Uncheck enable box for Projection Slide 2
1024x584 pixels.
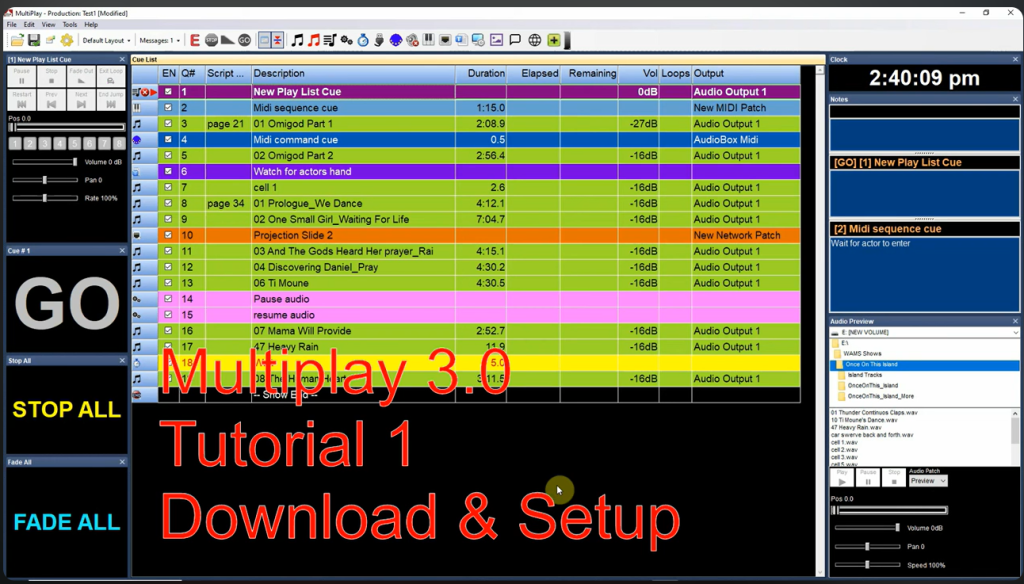point(168,235)
